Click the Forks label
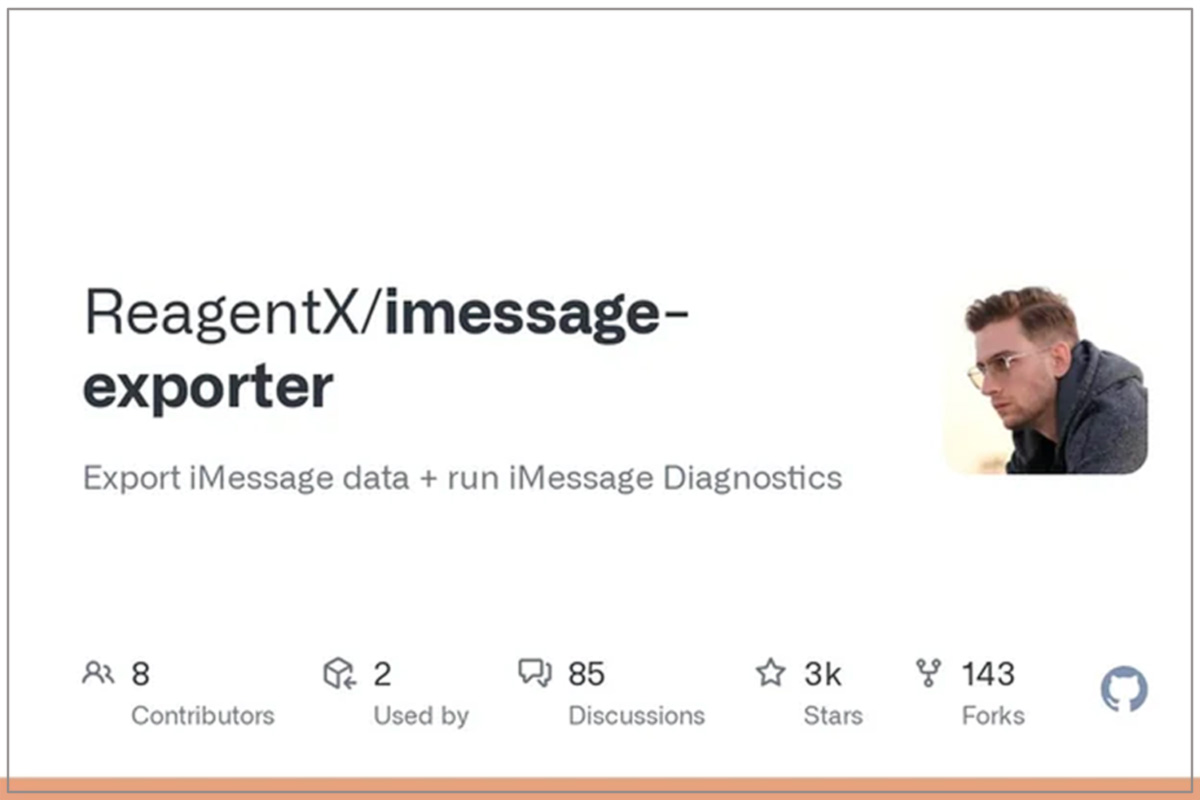Viewport: 1200px width, 800px height. pyautogui.click(x=993, y=716)
